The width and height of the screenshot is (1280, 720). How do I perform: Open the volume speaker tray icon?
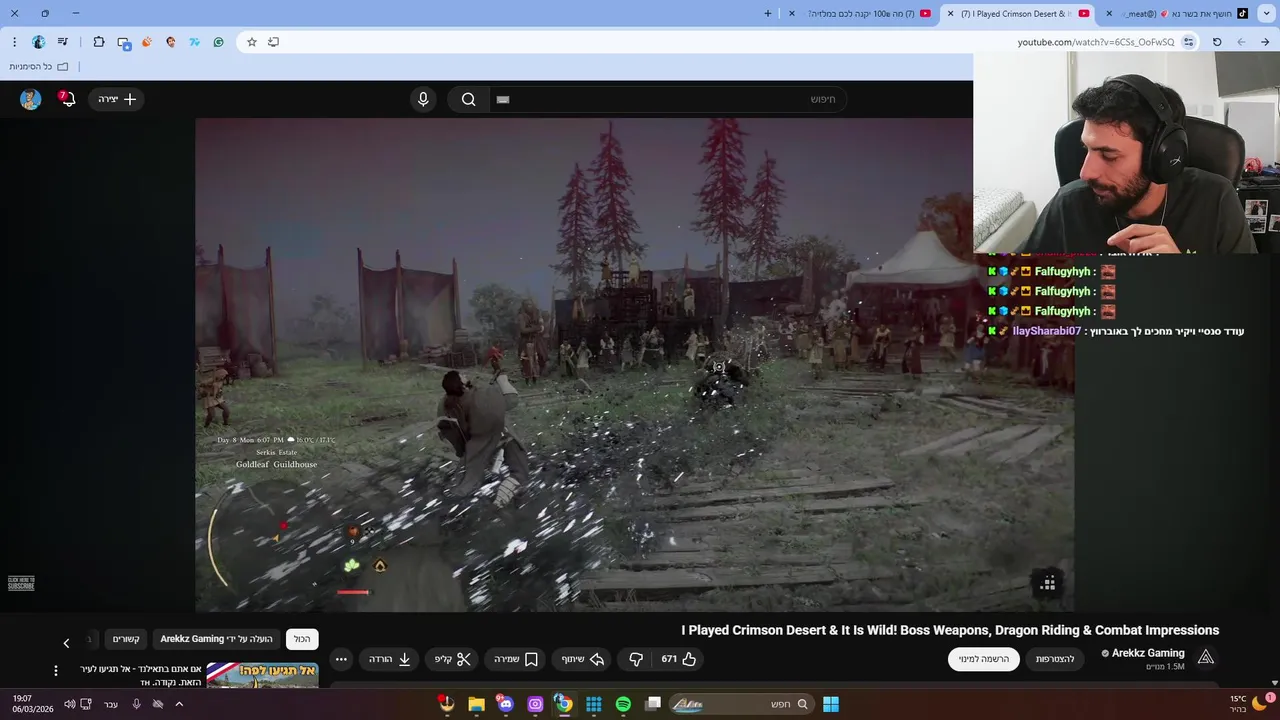69,704
